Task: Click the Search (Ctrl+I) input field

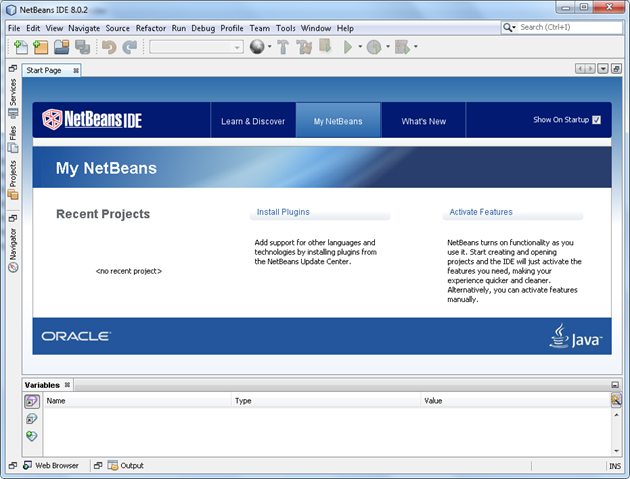Action: coord(570,27)
